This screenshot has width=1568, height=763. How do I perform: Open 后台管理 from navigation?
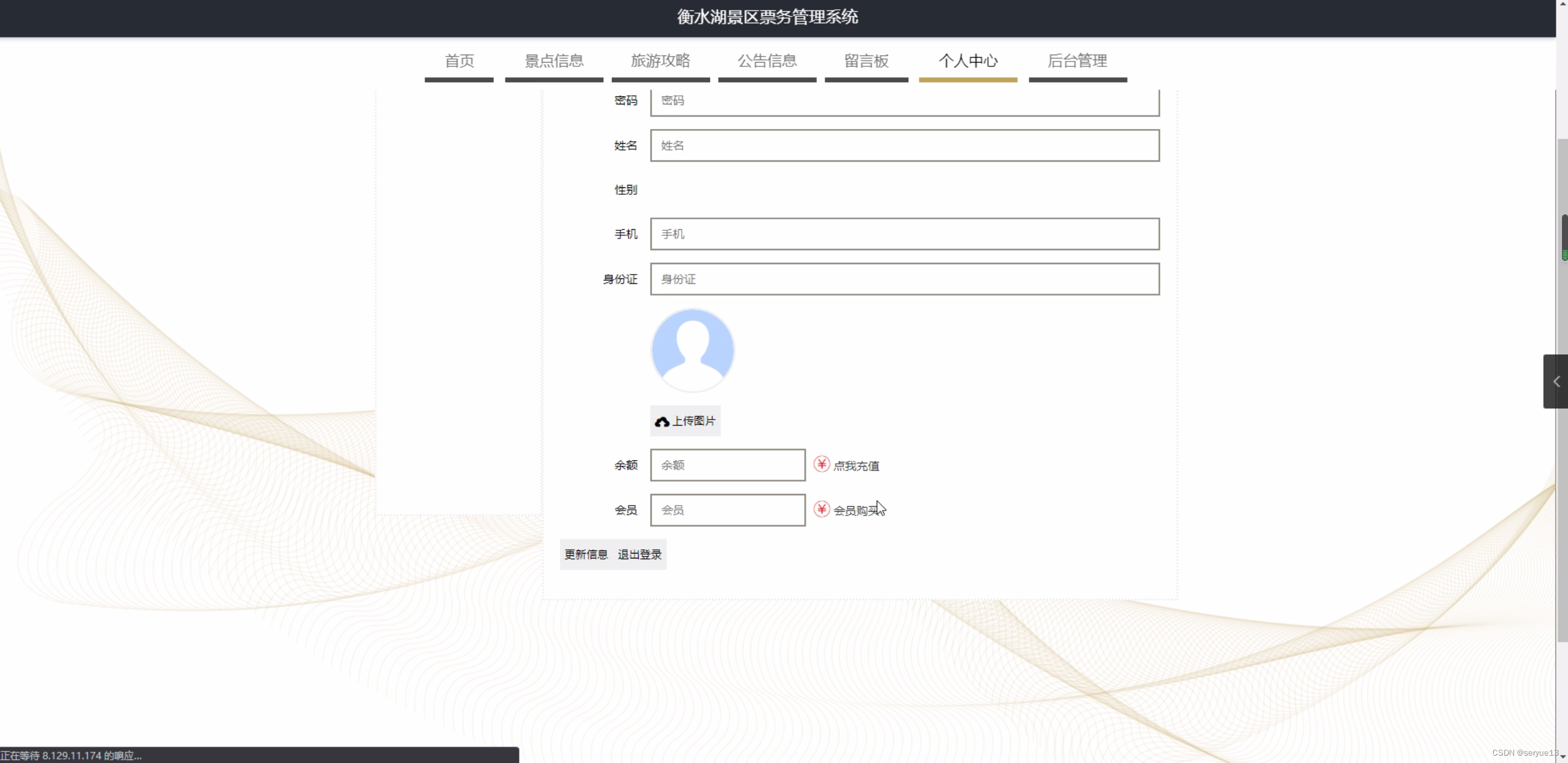(1077, 61)
